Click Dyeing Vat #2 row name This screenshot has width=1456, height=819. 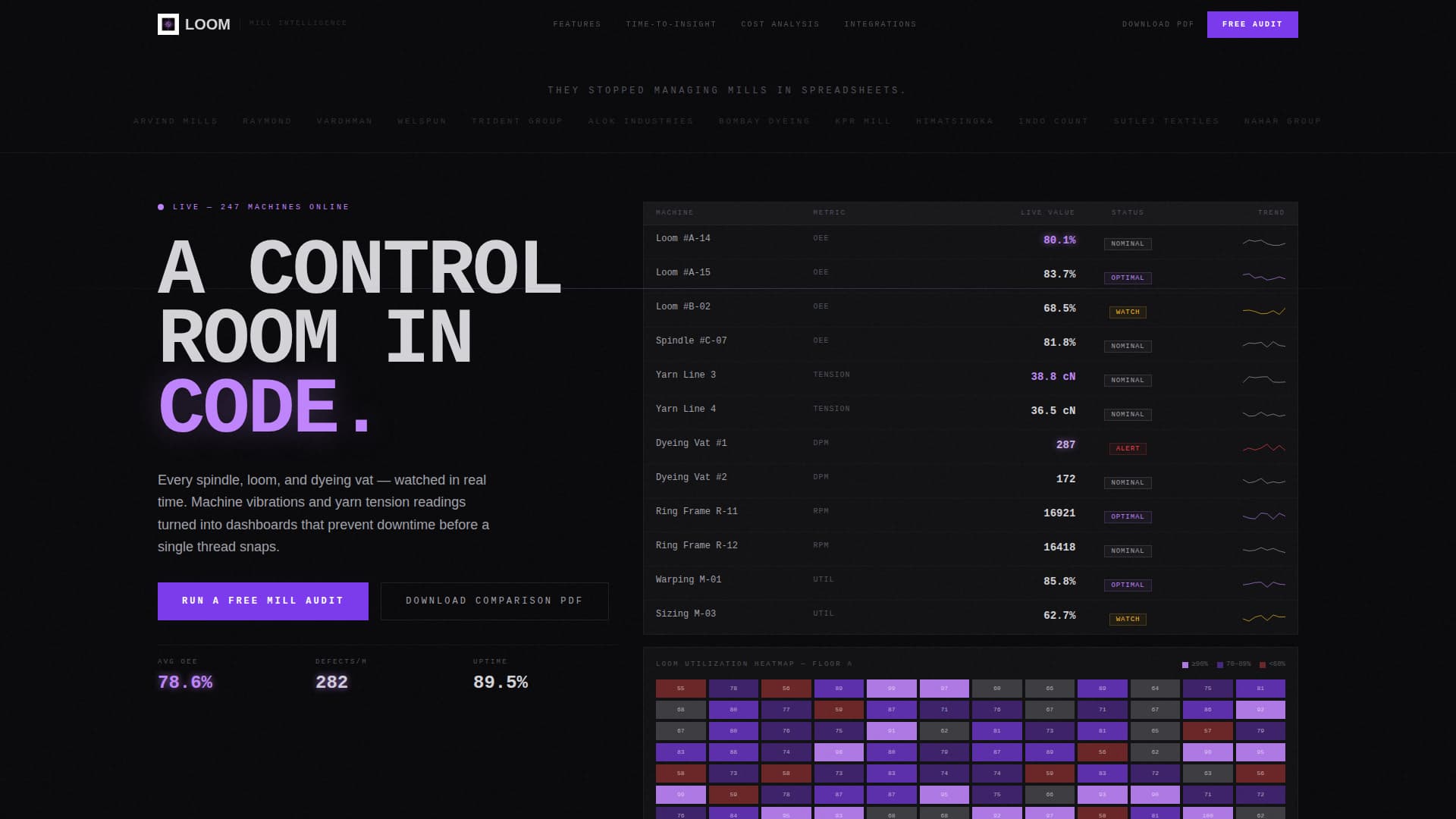coord(692,477)
